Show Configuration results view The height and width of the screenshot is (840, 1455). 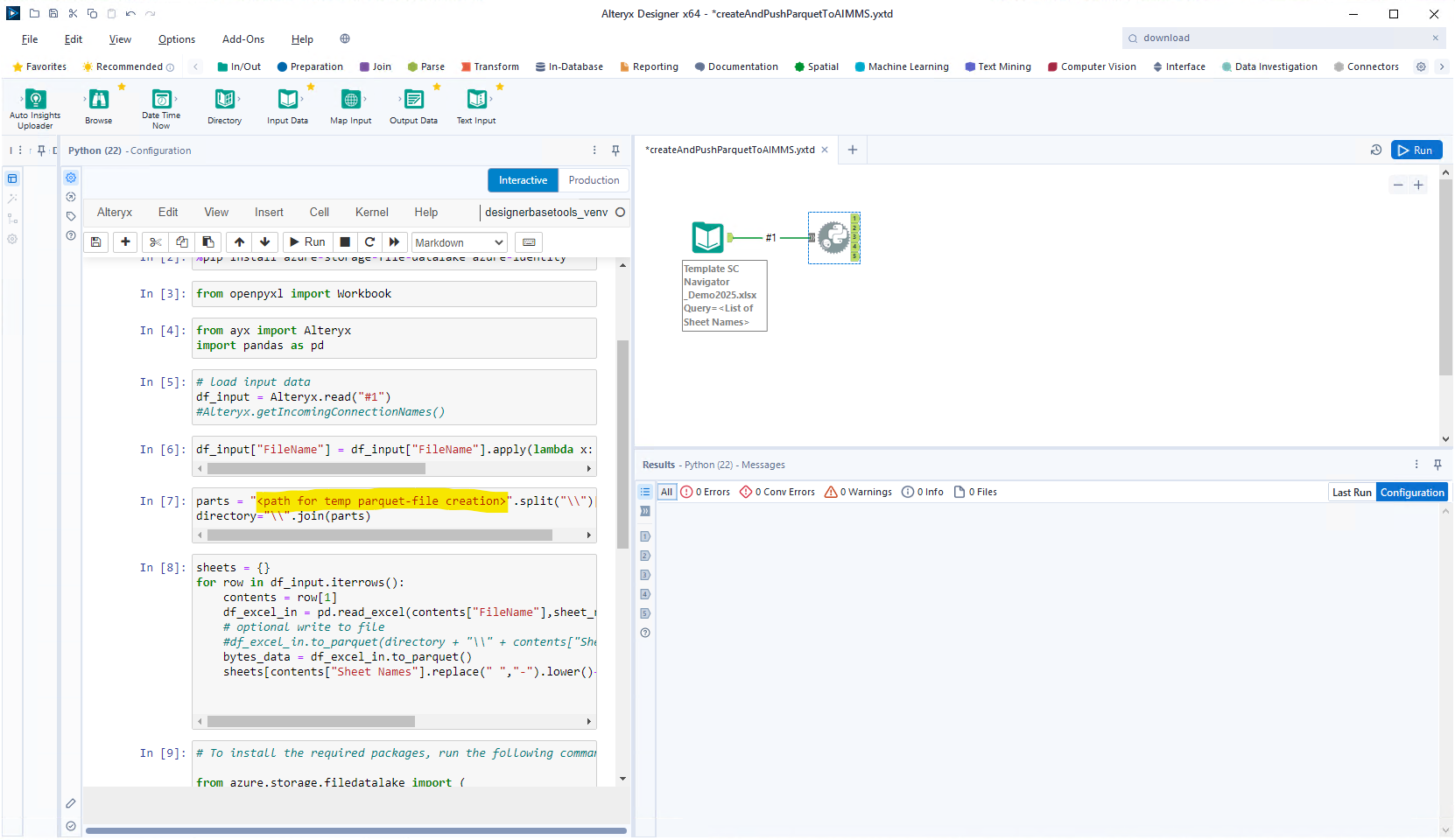(x=1412, y=493)
